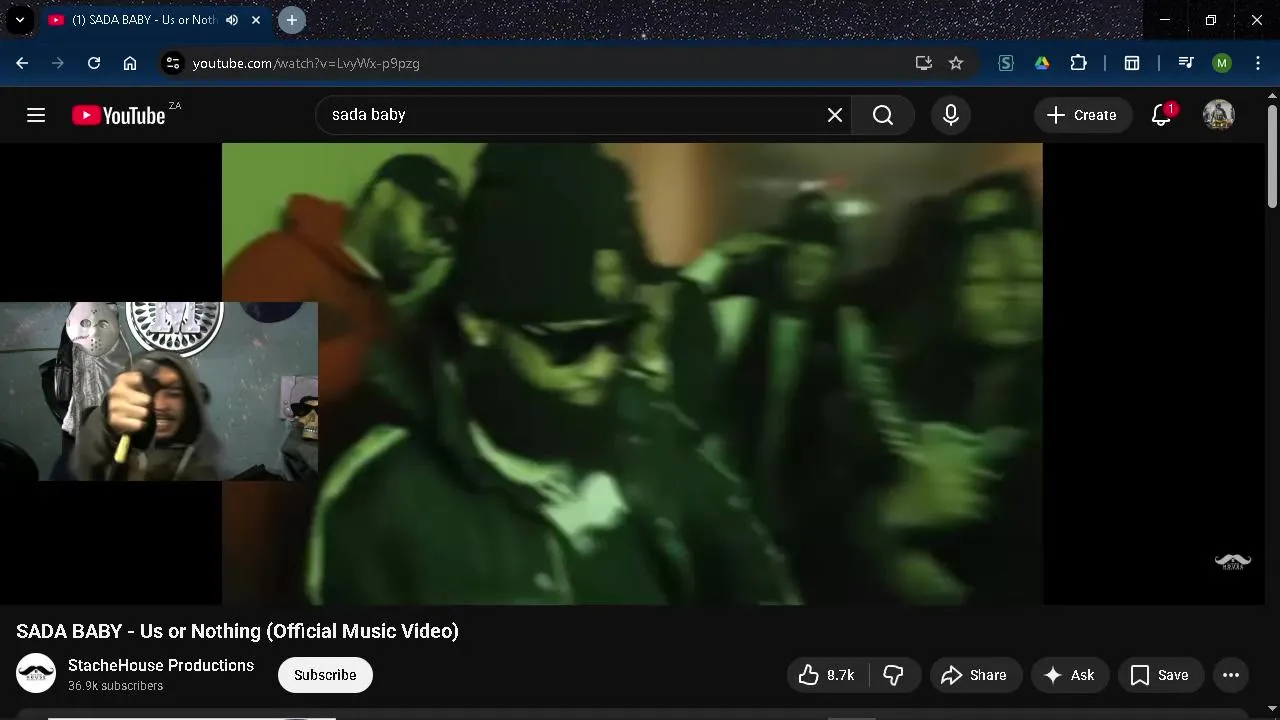This screenshot has height=720, width=1280.
Task: Bookmark this page with star
Action: tap(956, 63)
